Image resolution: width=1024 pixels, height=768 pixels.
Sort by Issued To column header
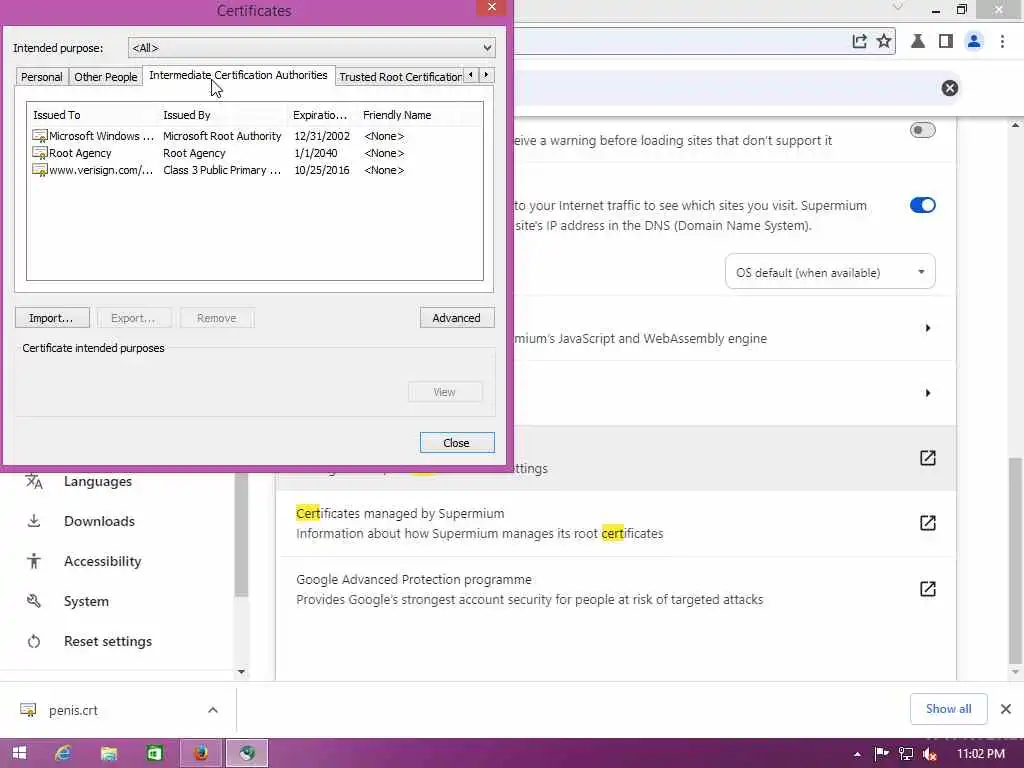[x=93, y=115]
